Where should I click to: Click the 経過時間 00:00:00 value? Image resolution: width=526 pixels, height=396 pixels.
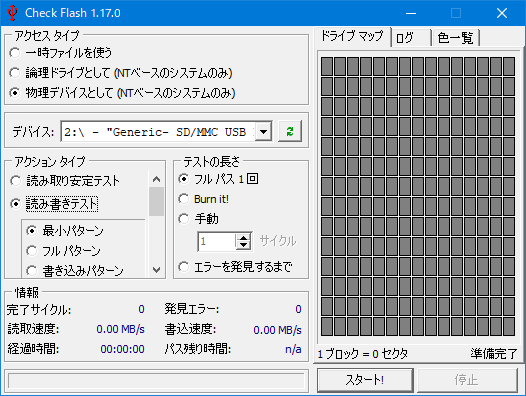click(x=122, y=349)
